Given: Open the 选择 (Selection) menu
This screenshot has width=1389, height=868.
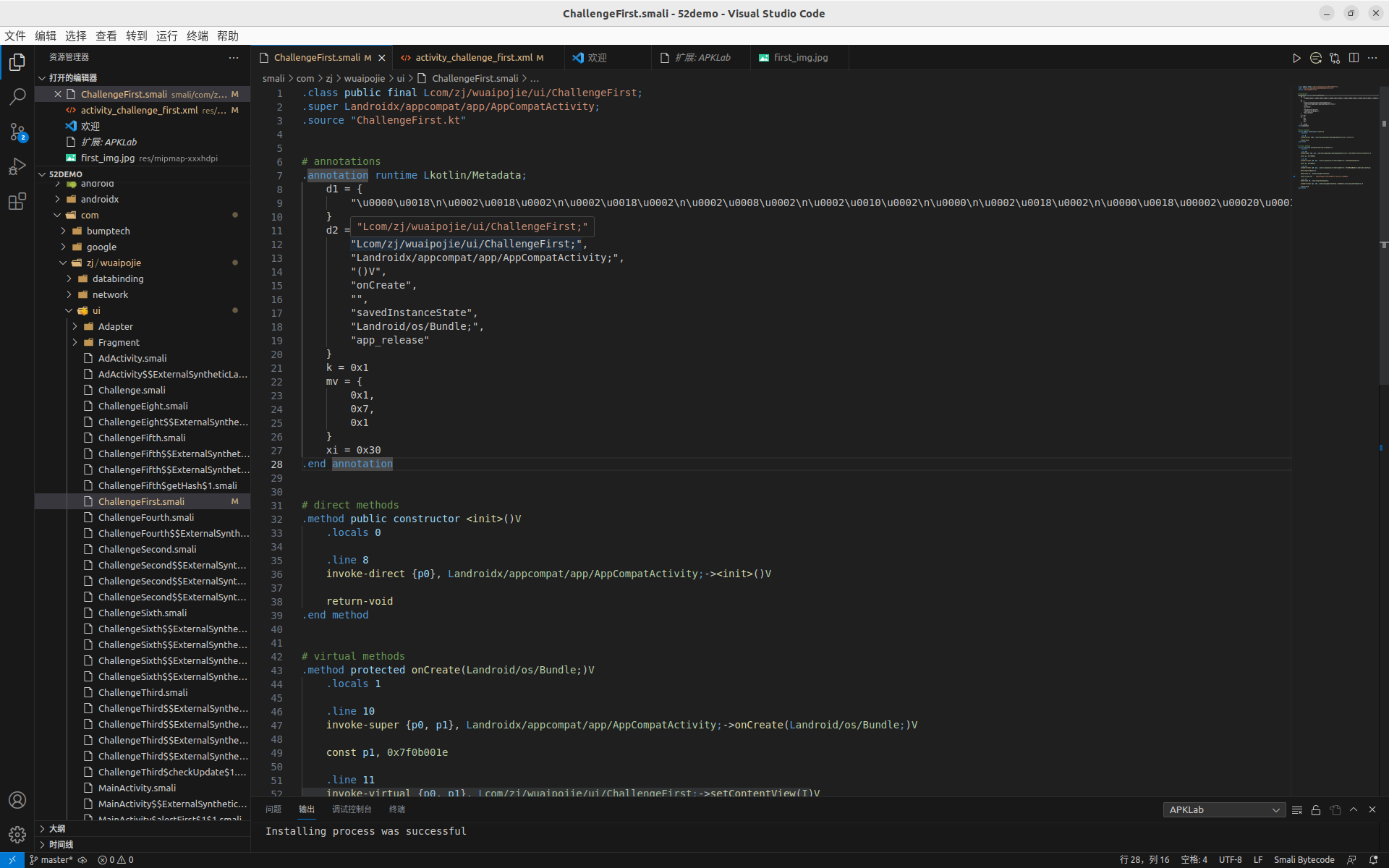Looking at the screenshot, I should tap(76, 36).
